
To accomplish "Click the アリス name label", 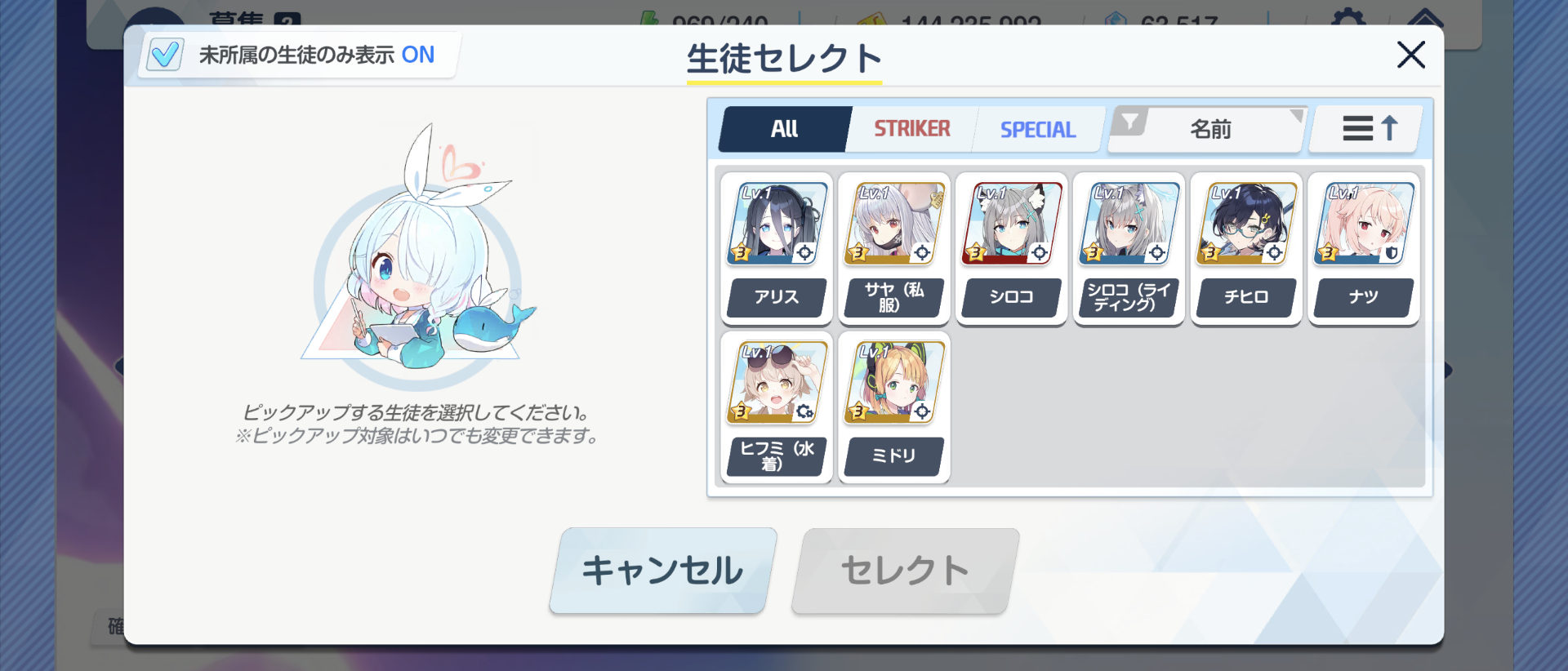I will point(777,297).
